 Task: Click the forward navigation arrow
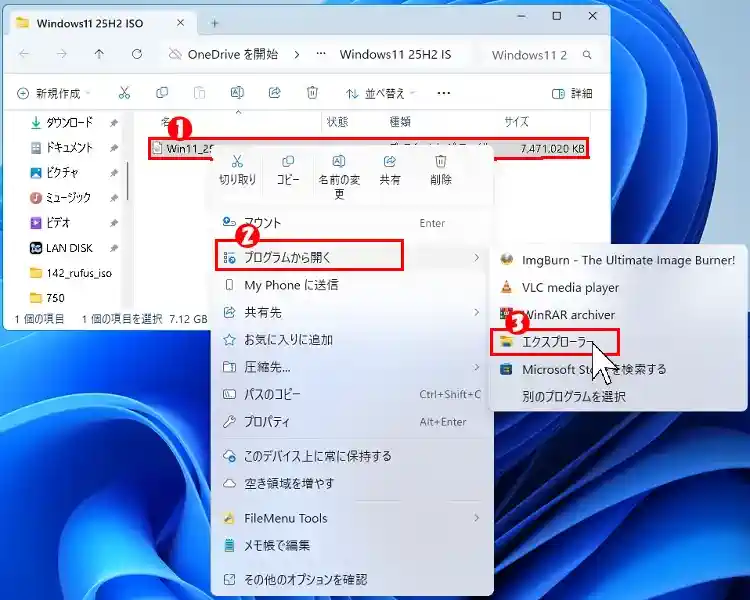[x=62, y=55]
